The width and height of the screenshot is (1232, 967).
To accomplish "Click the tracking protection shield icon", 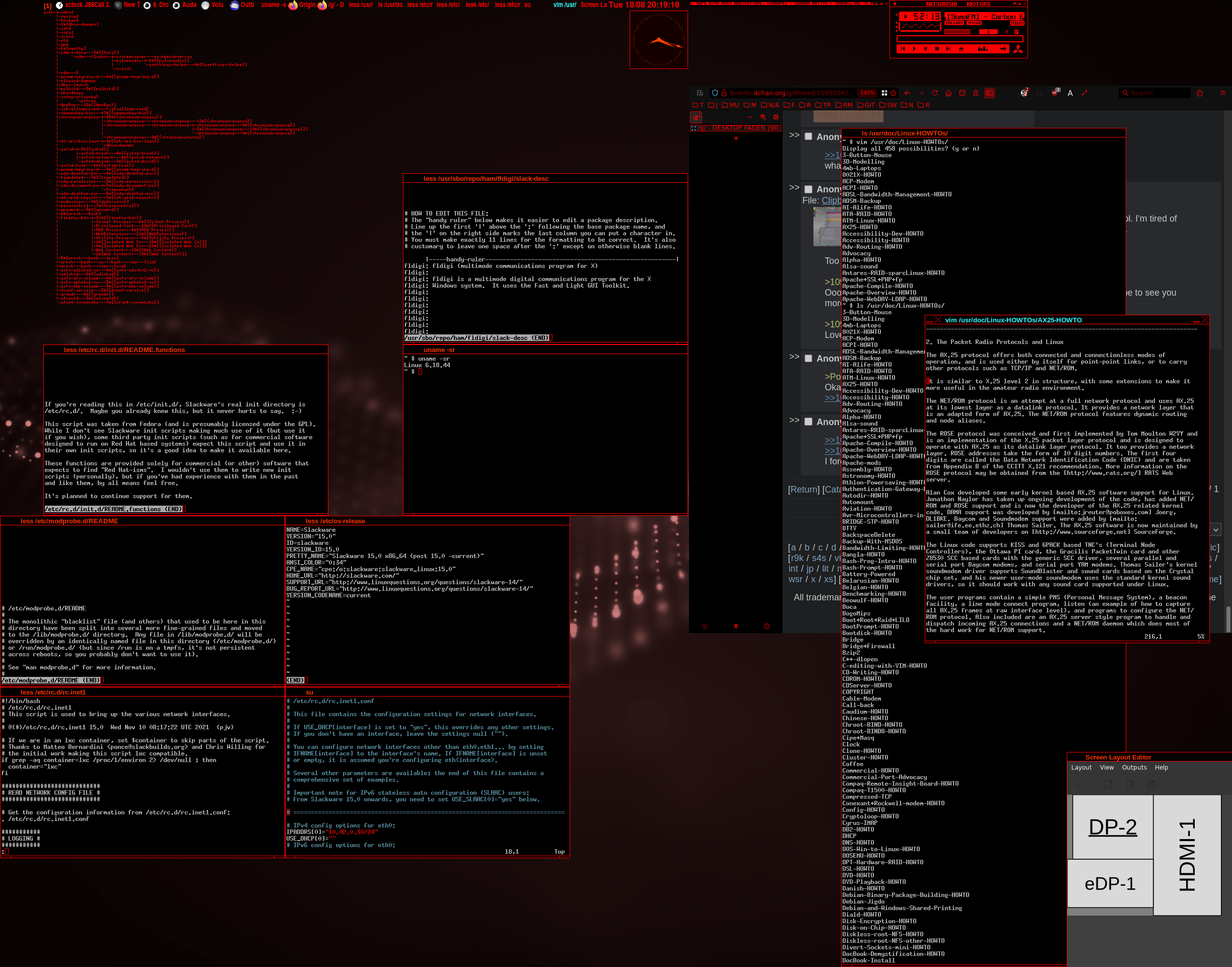I will pos(715,93).
